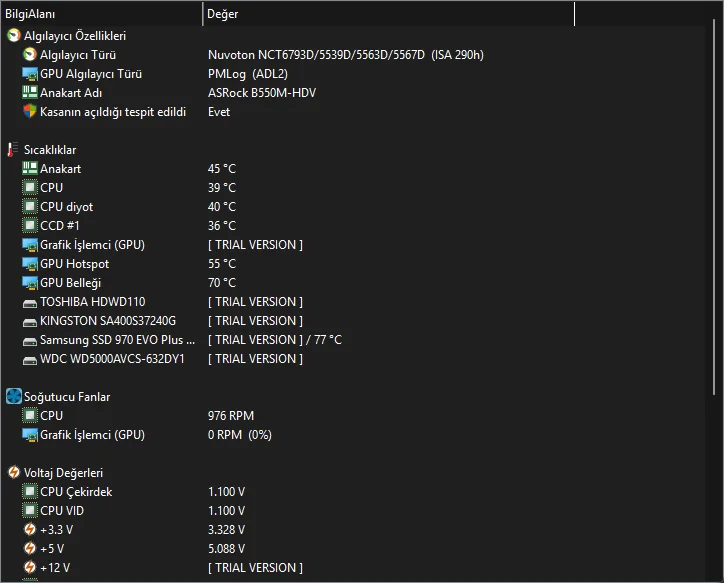Viewport: 724px width, 583px height.
Task: Select the CPU Çekirdek voltage row
Action: pyautogui.click(x=76, y=492)
